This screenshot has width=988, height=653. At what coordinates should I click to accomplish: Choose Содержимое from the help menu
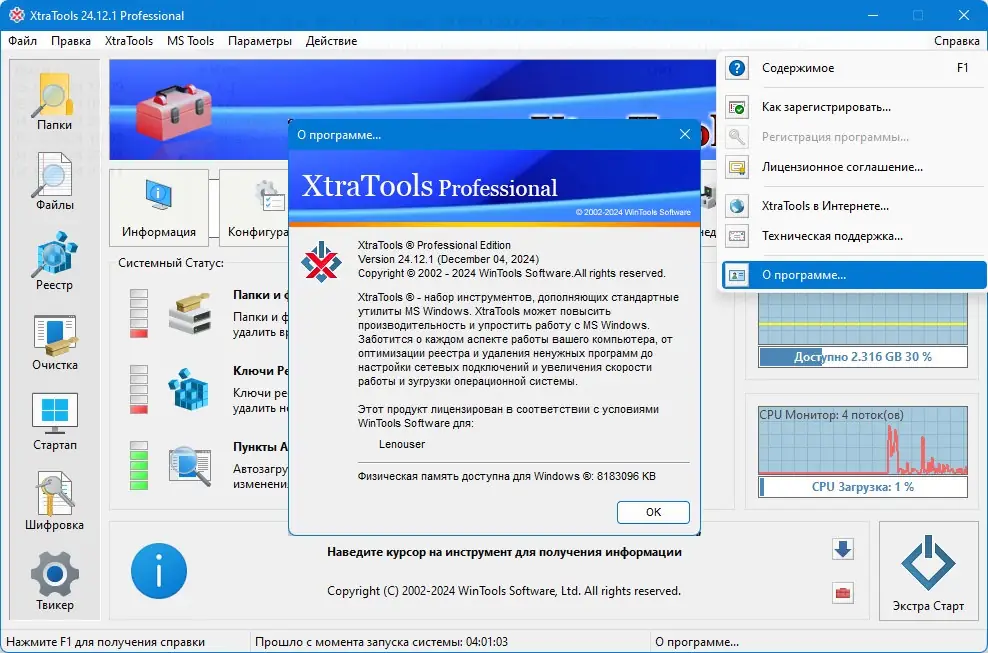854,68
